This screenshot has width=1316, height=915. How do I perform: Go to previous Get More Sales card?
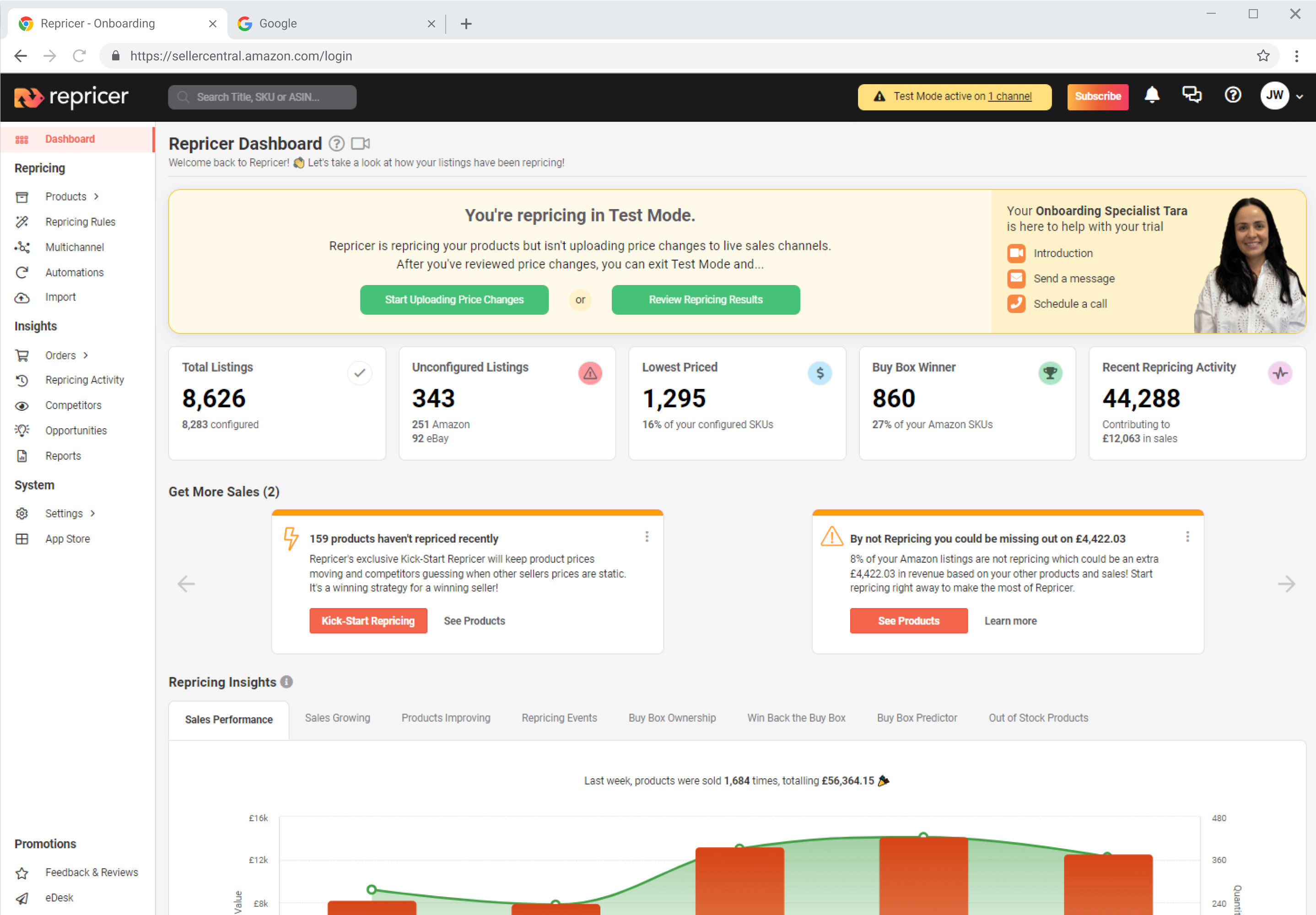[186, 584]
